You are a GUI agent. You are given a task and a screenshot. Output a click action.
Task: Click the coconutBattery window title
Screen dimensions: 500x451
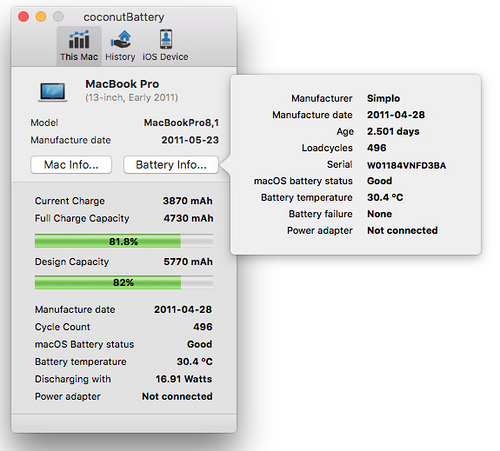click(124, 17)
